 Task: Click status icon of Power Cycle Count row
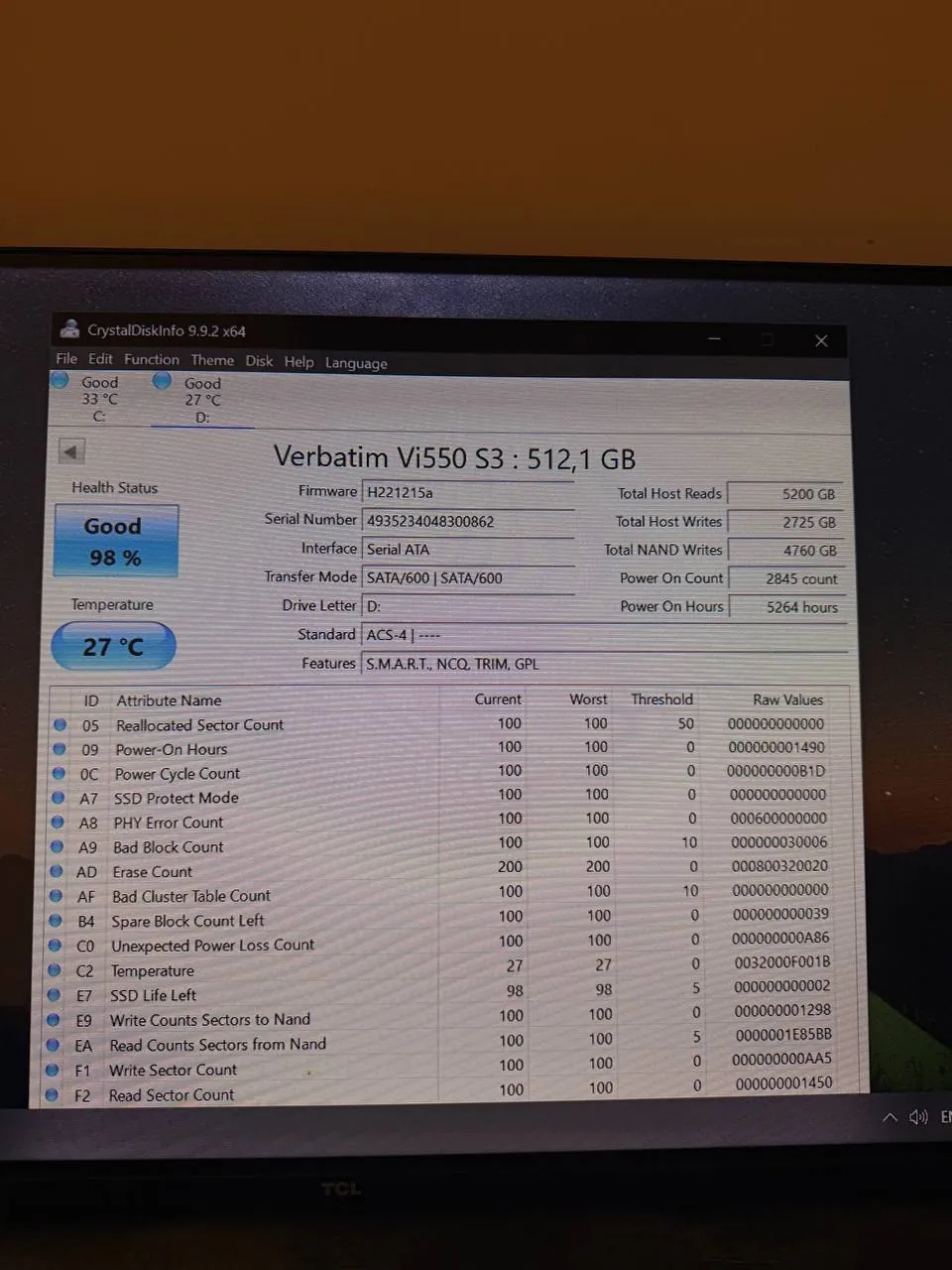pos(59,773)
